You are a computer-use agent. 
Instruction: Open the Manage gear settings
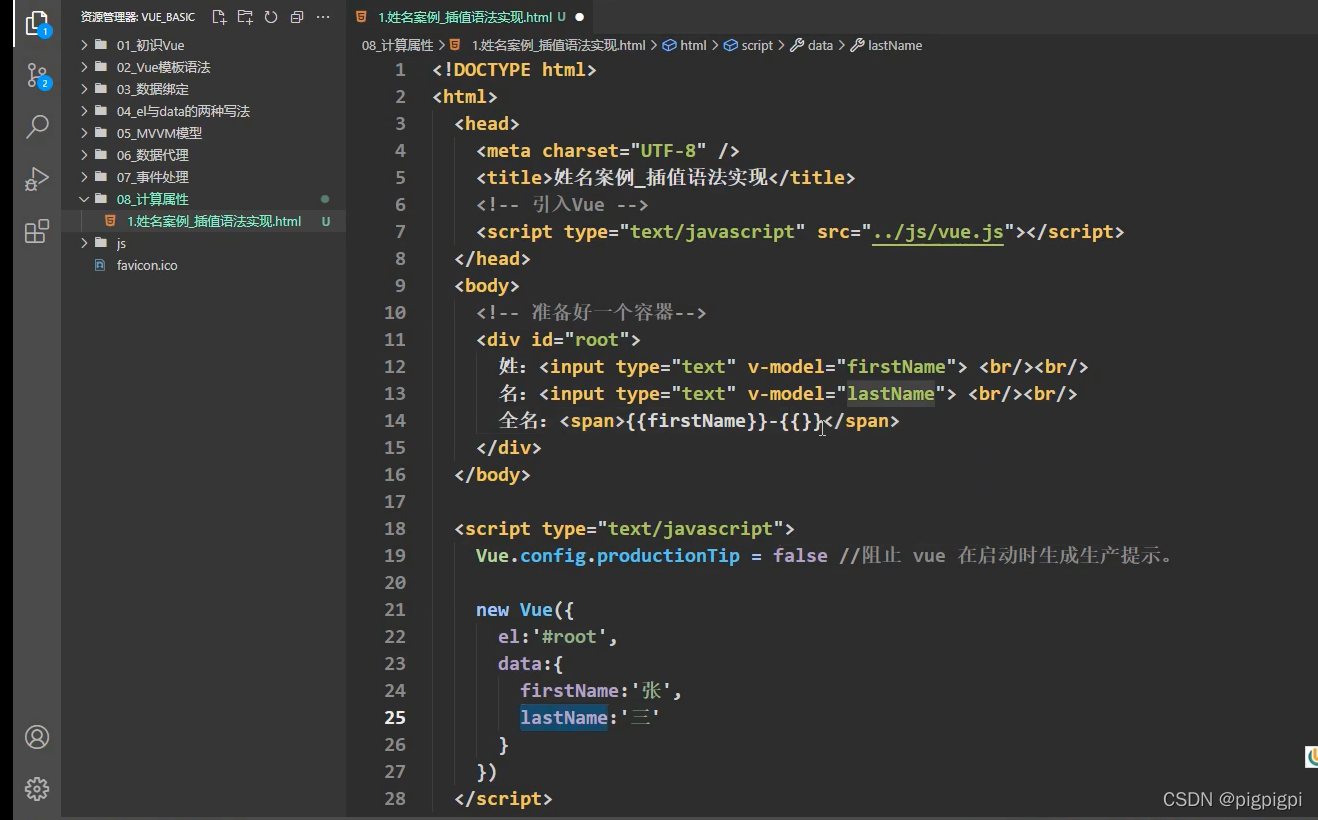pyautogui.click(x=37, y=788)
